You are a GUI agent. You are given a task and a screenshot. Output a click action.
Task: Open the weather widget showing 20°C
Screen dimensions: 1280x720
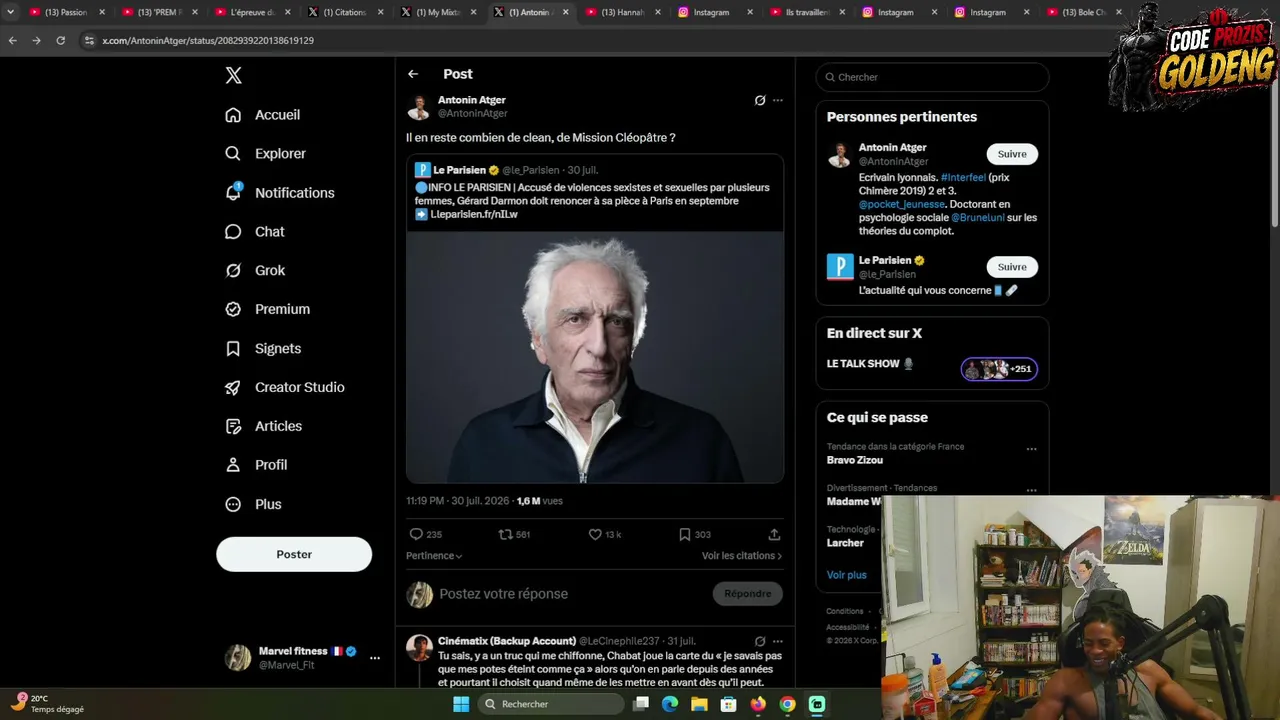pyautogui.click(x=50, y=703)
